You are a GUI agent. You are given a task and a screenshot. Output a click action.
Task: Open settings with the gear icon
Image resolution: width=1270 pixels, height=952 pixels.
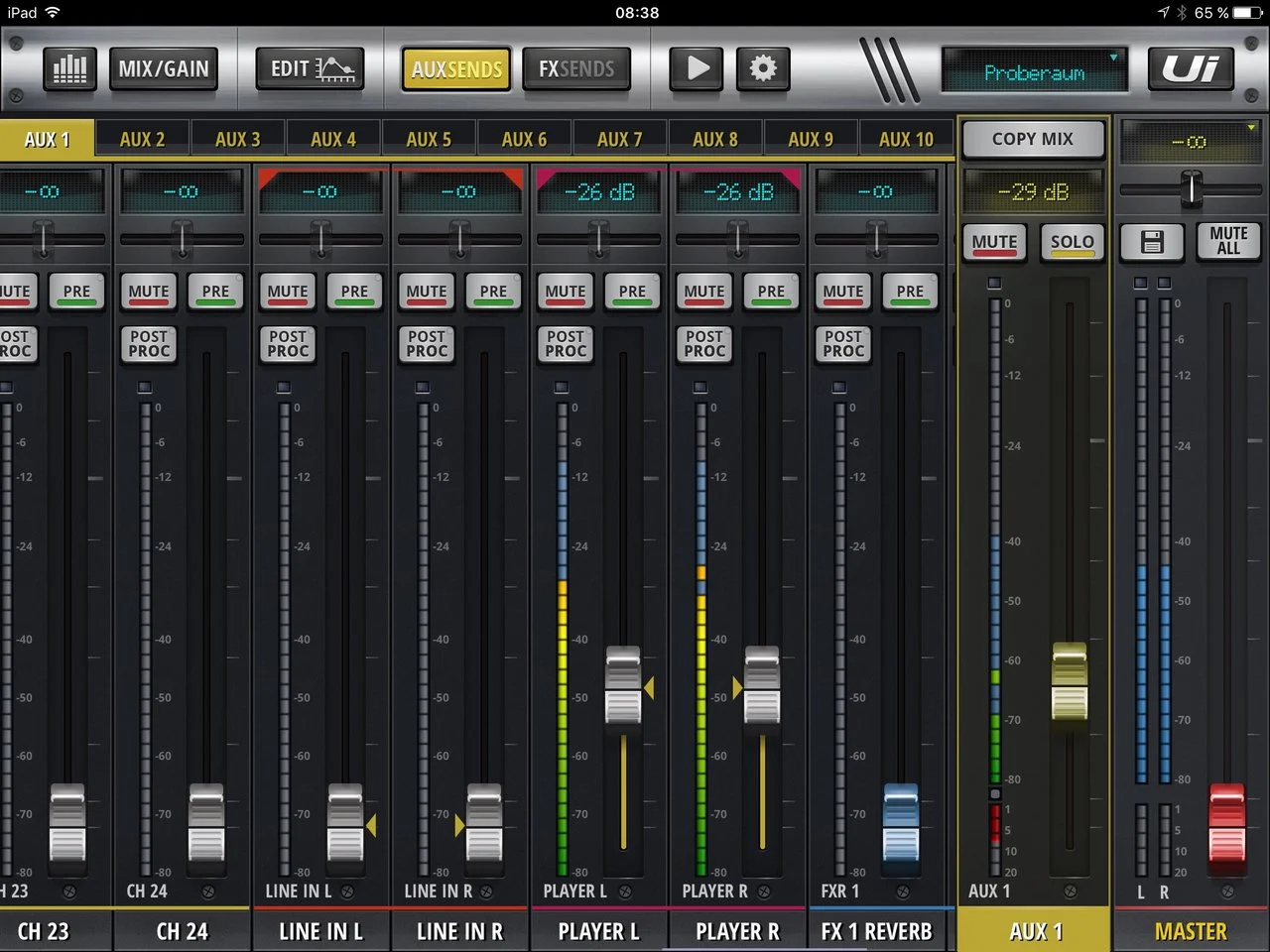762,68
